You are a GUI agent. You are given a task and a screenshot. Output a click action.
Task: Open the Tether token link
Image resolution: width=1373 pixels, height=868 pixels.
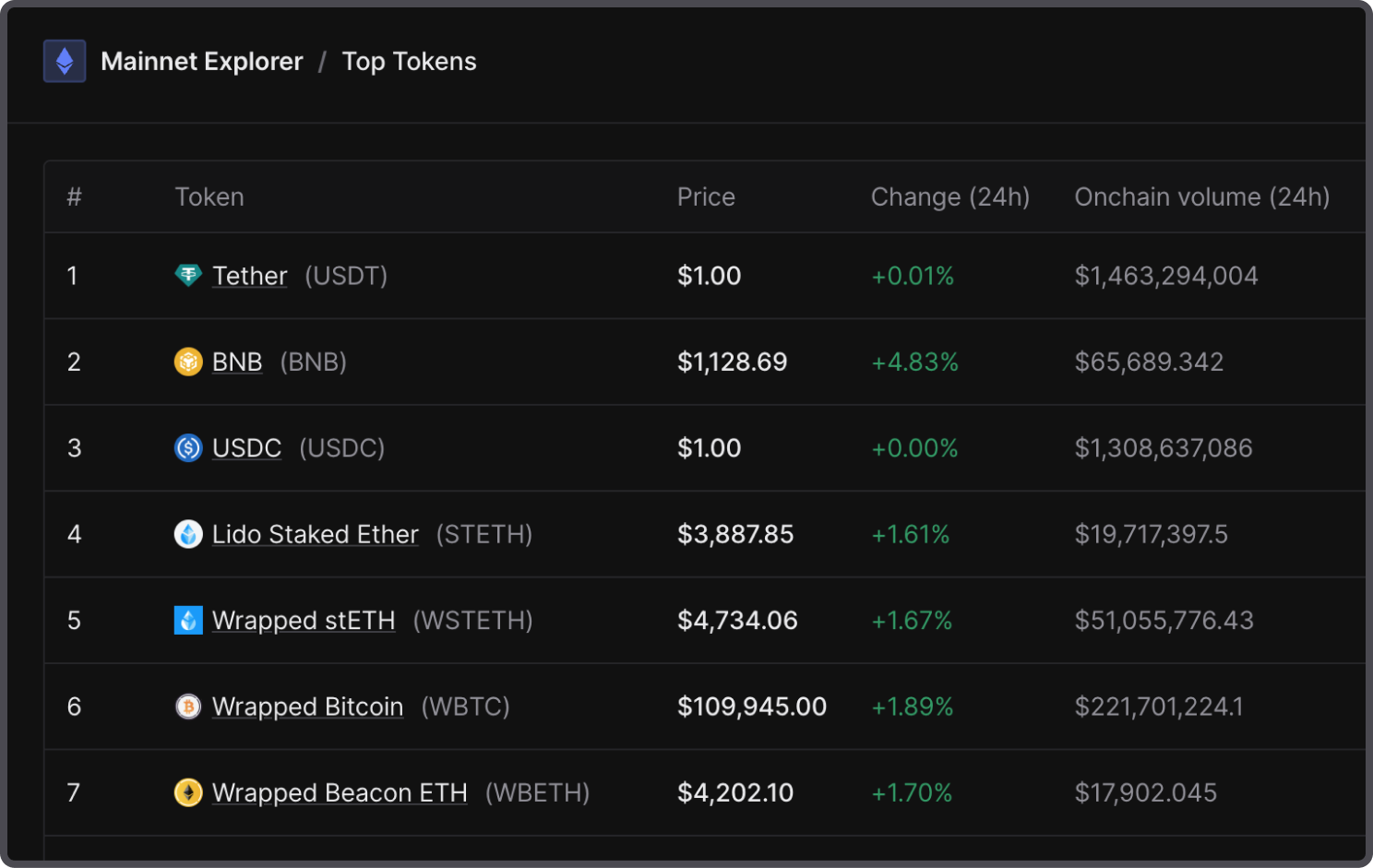coord(249,276)
